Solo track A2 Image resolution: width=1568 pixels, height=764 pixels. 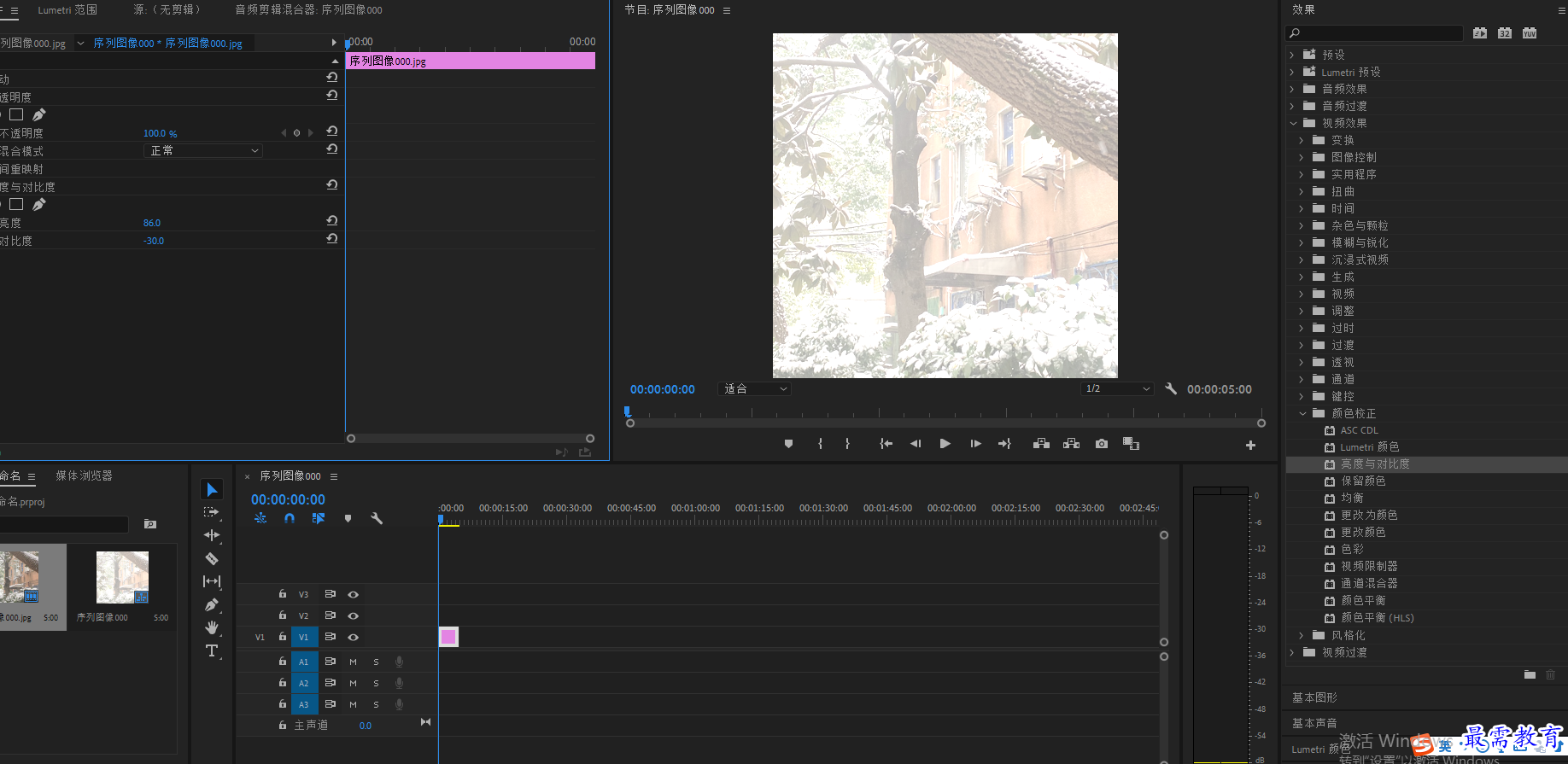click(376, 683)
